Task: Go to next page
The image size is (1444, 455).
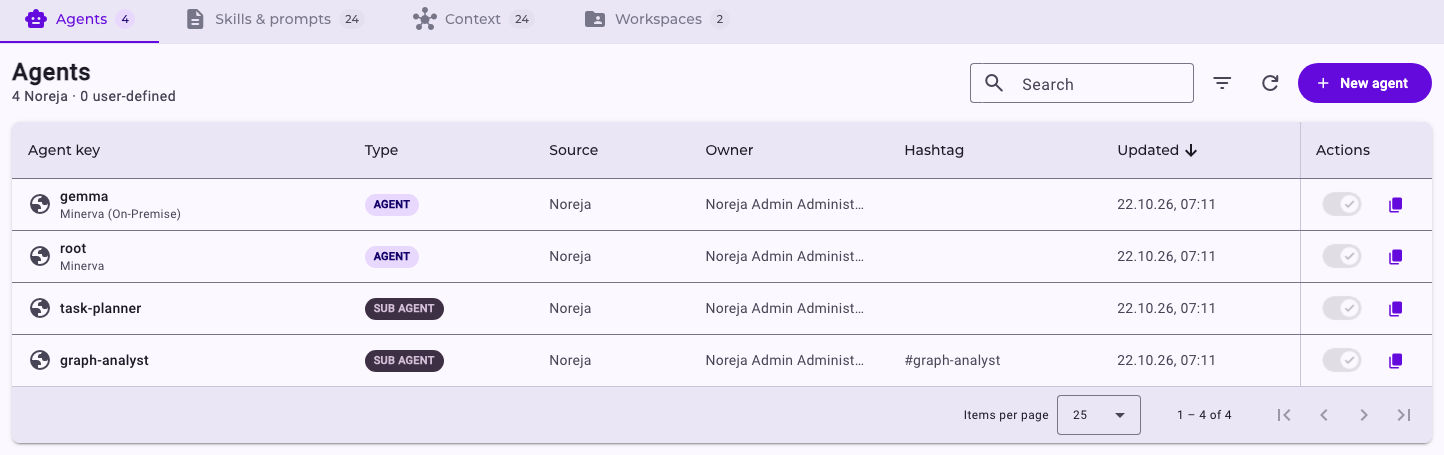Action: tap(1364, 414)
